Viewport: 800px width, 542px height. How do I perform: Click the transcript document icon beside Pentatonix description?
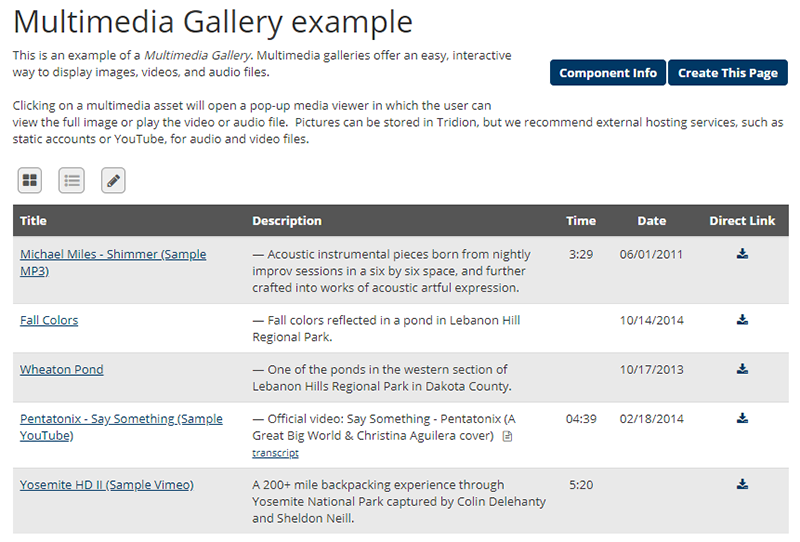coord(508,437)
